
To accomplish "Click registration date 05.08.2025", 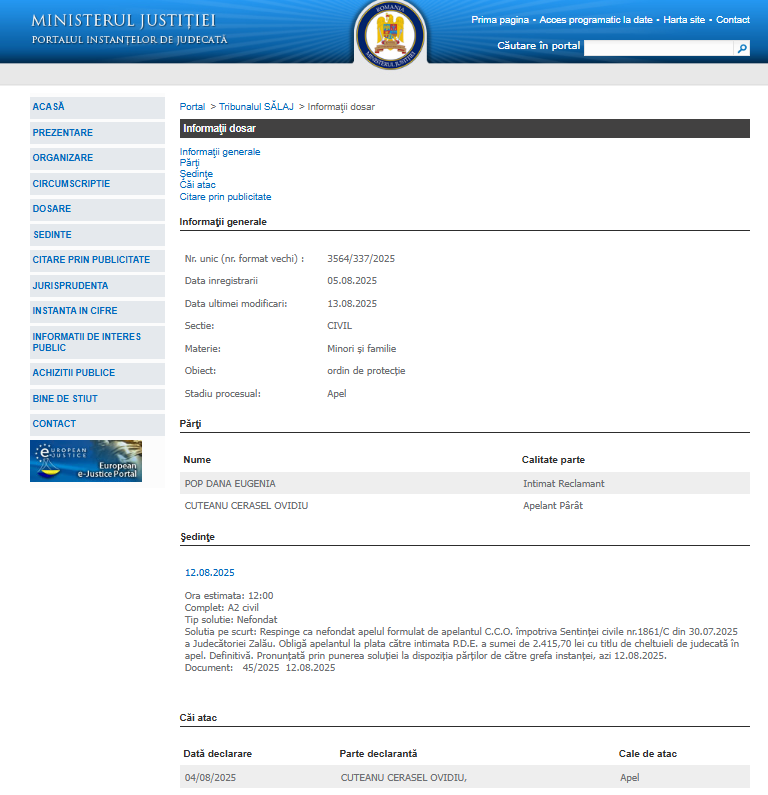I will pos(352,281).
